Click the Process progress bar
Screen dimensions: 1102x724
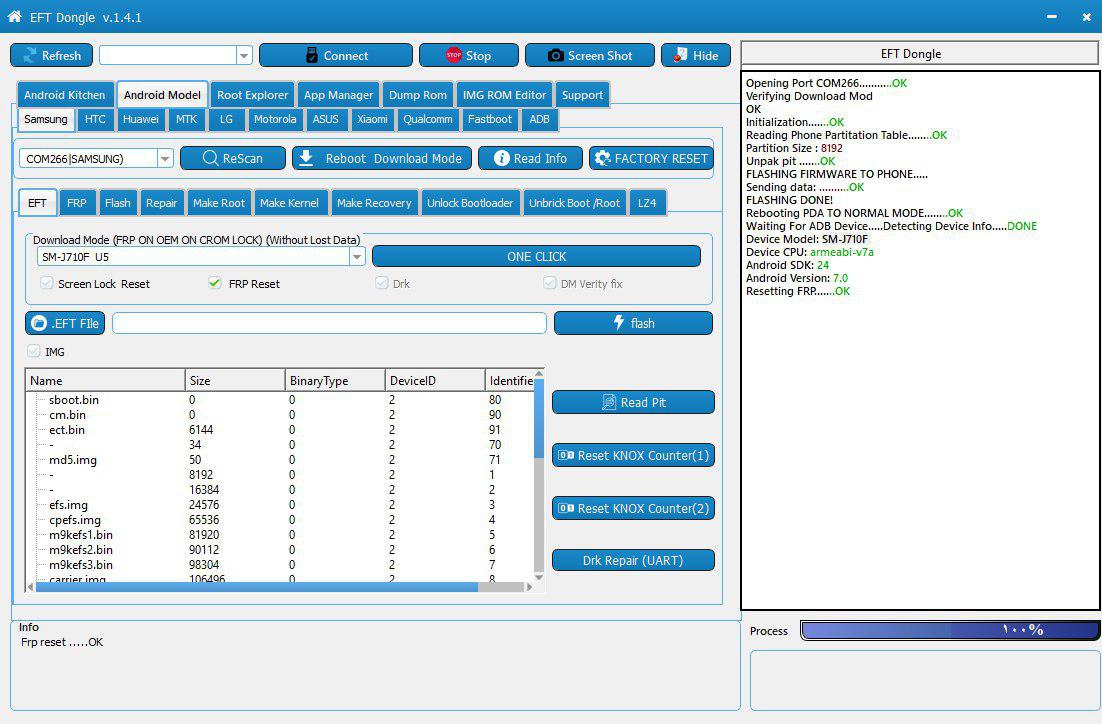[949, 630]
